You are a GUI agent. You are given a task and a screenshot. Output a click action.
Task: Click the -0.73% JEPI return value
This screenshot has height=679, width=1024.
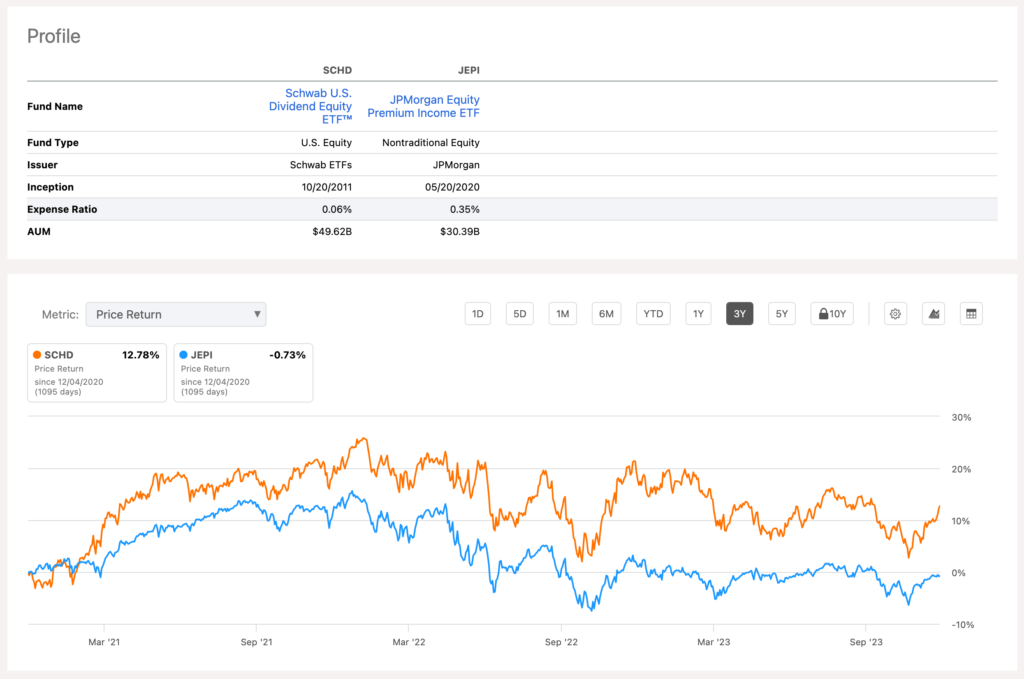[x=287, y=355]
